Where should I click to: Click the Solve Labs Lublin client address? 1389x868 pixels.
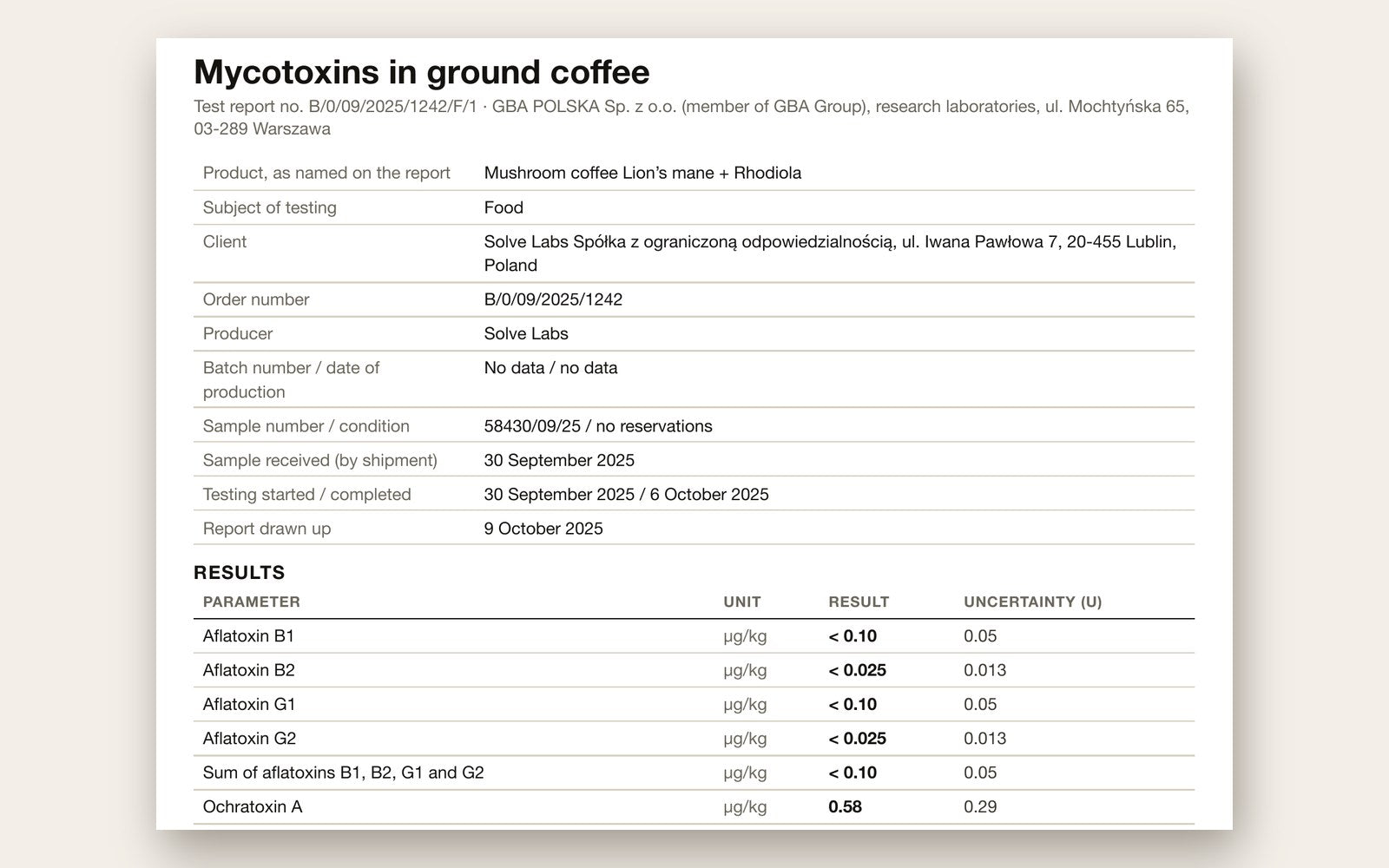point(830,253)
